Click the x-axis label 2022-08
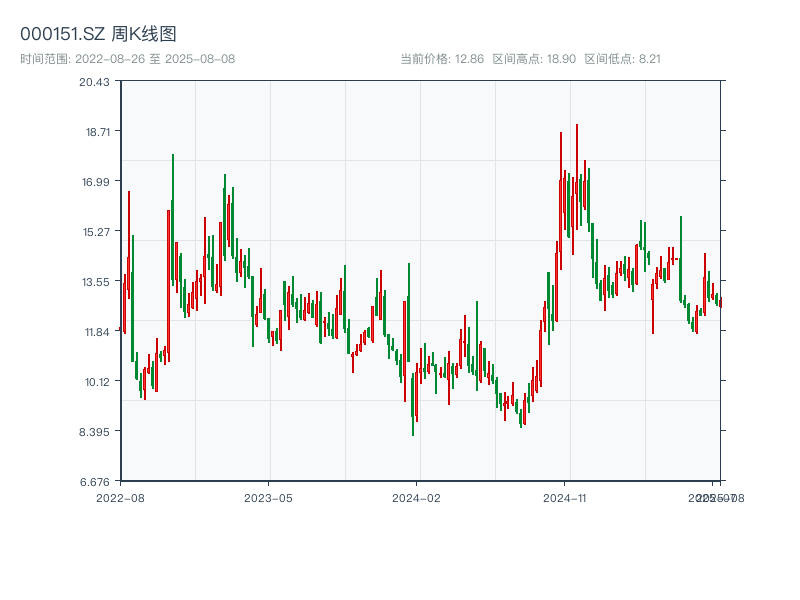Image resolution: width=800 pixels, height=600 pixels. point(120,498)
